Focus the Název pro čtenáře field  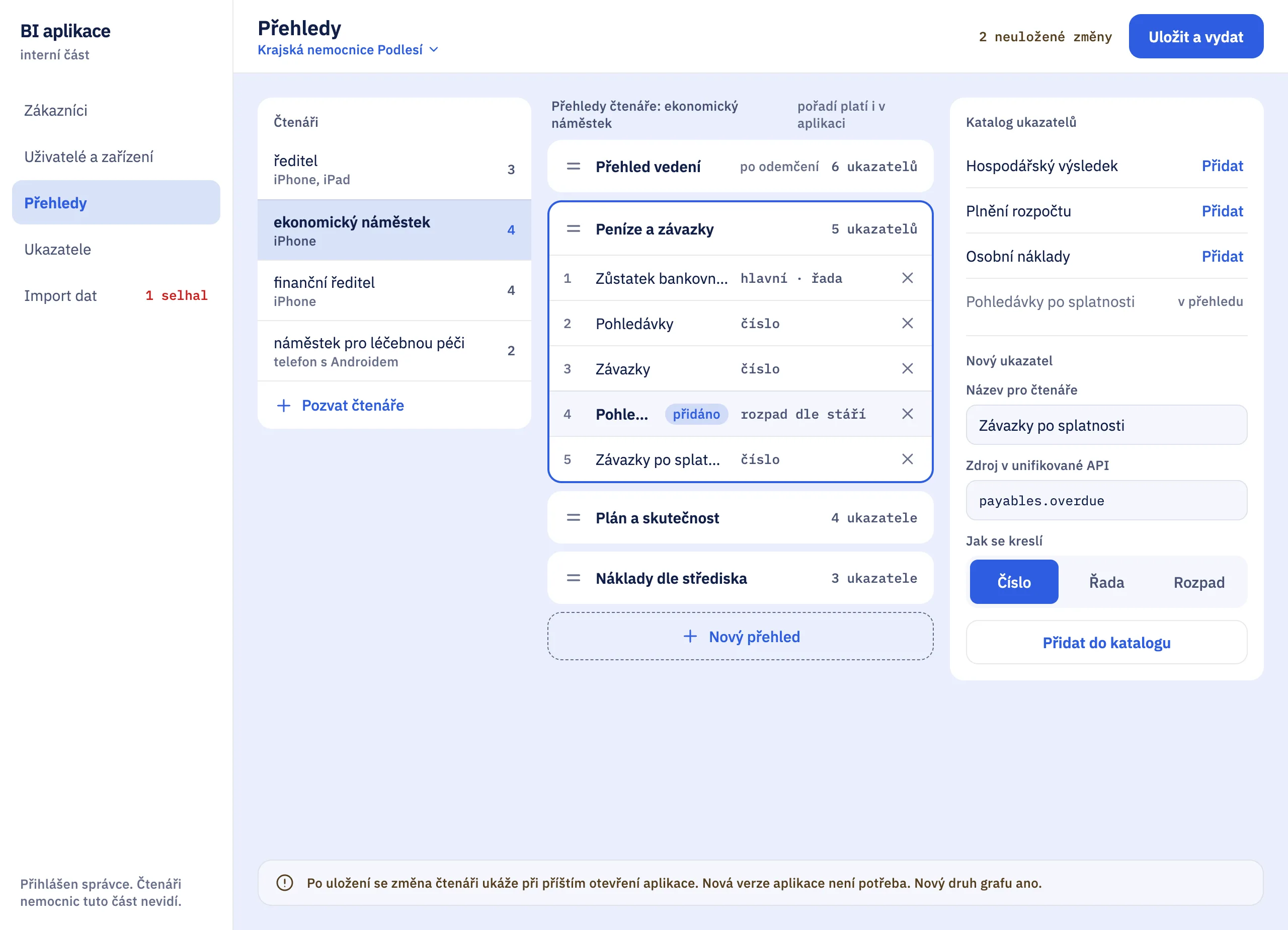[1106, 425]
